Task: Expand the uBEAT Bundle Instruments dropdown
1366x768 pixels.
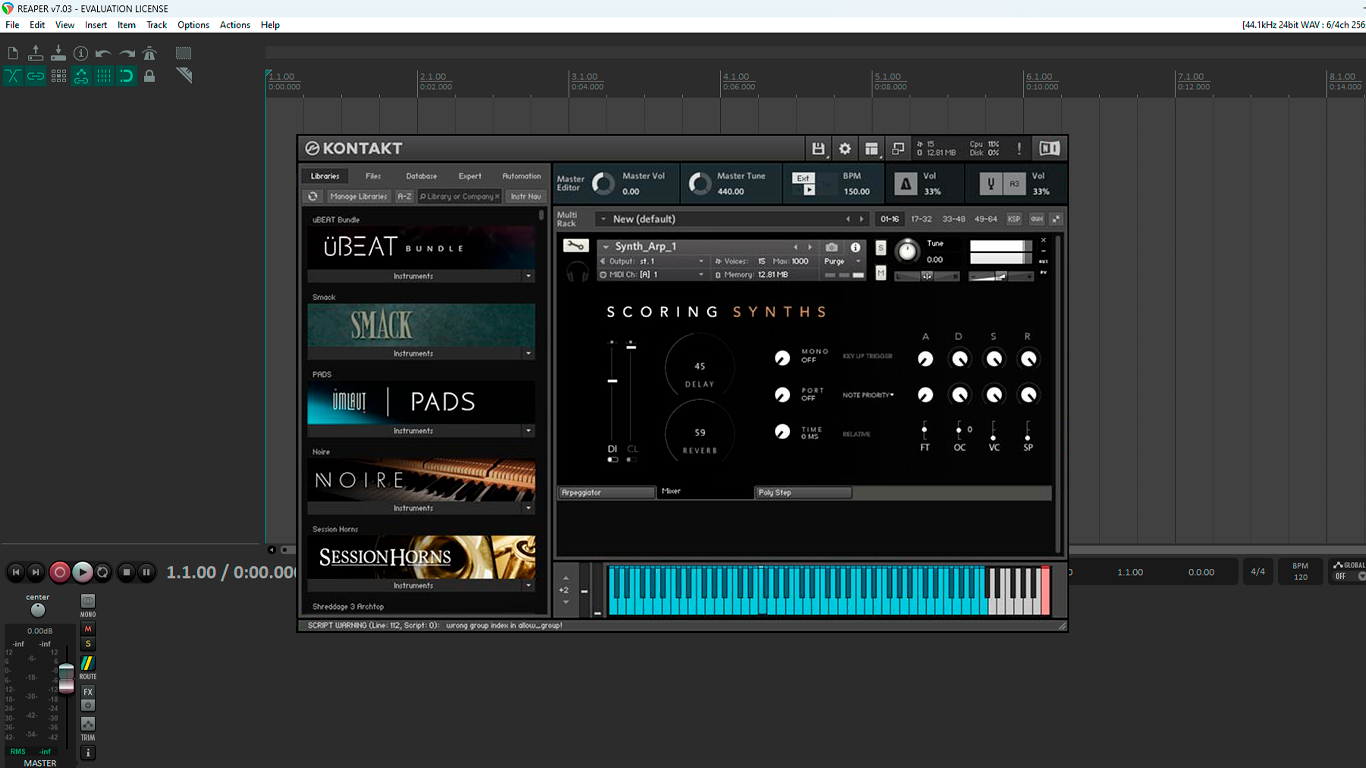Action: [529, 276]
